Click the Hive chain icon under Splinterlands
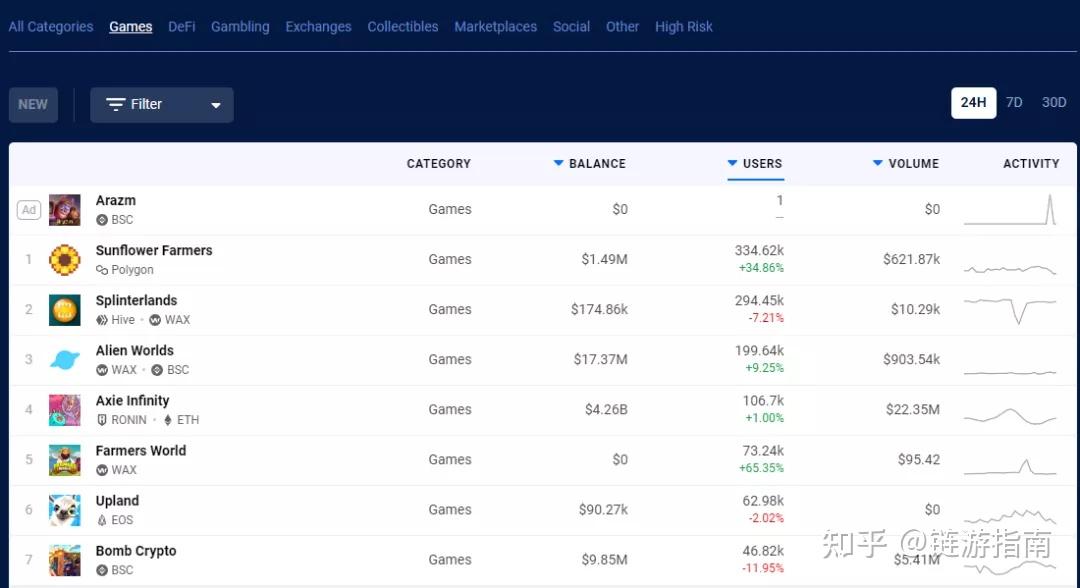The width and height of the screenshot is (1080, 588). (x=102, y=320)
